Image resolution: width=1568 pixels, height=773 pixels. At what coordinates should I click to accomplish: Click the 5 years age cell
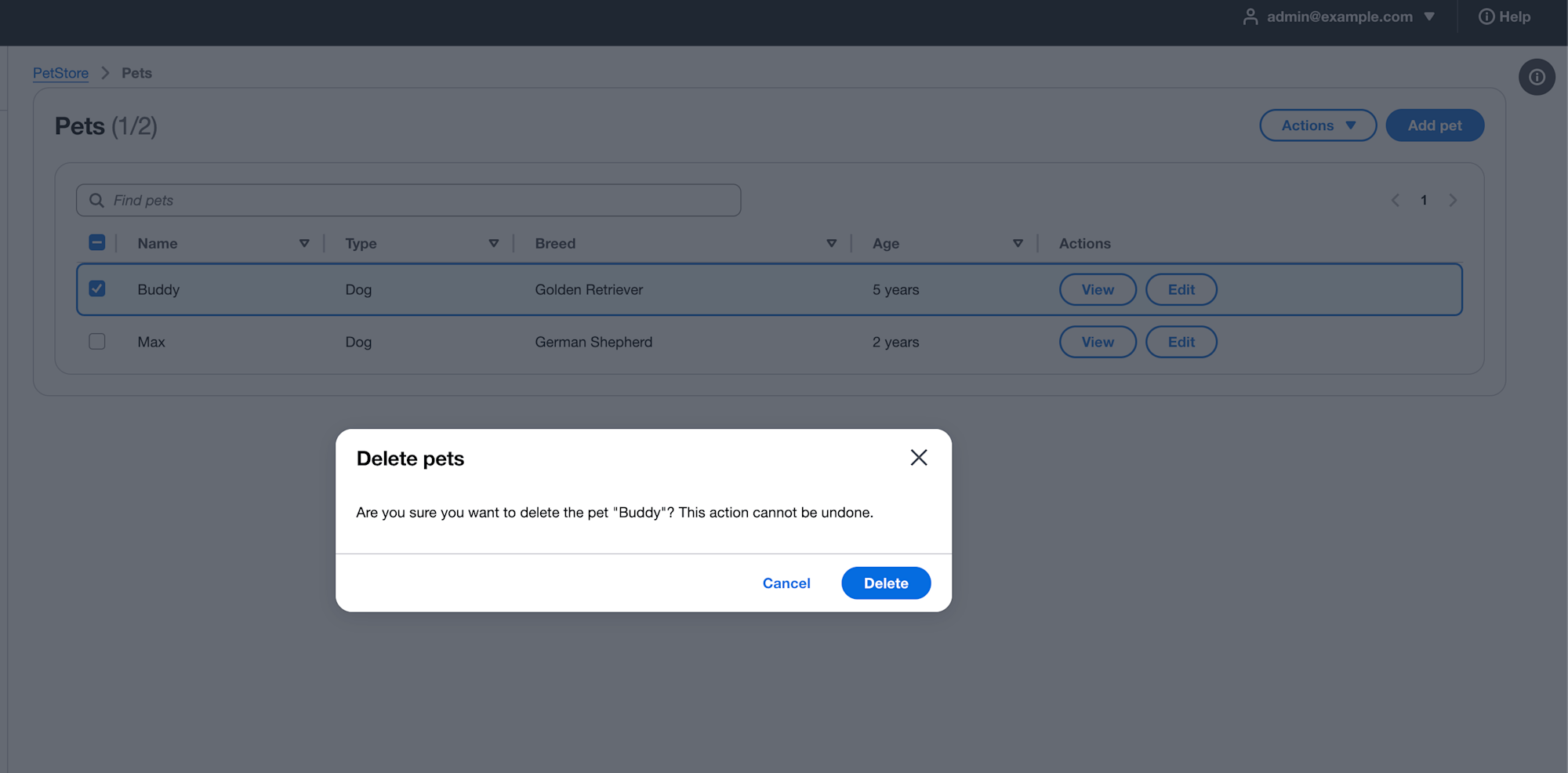pos(895,289)
